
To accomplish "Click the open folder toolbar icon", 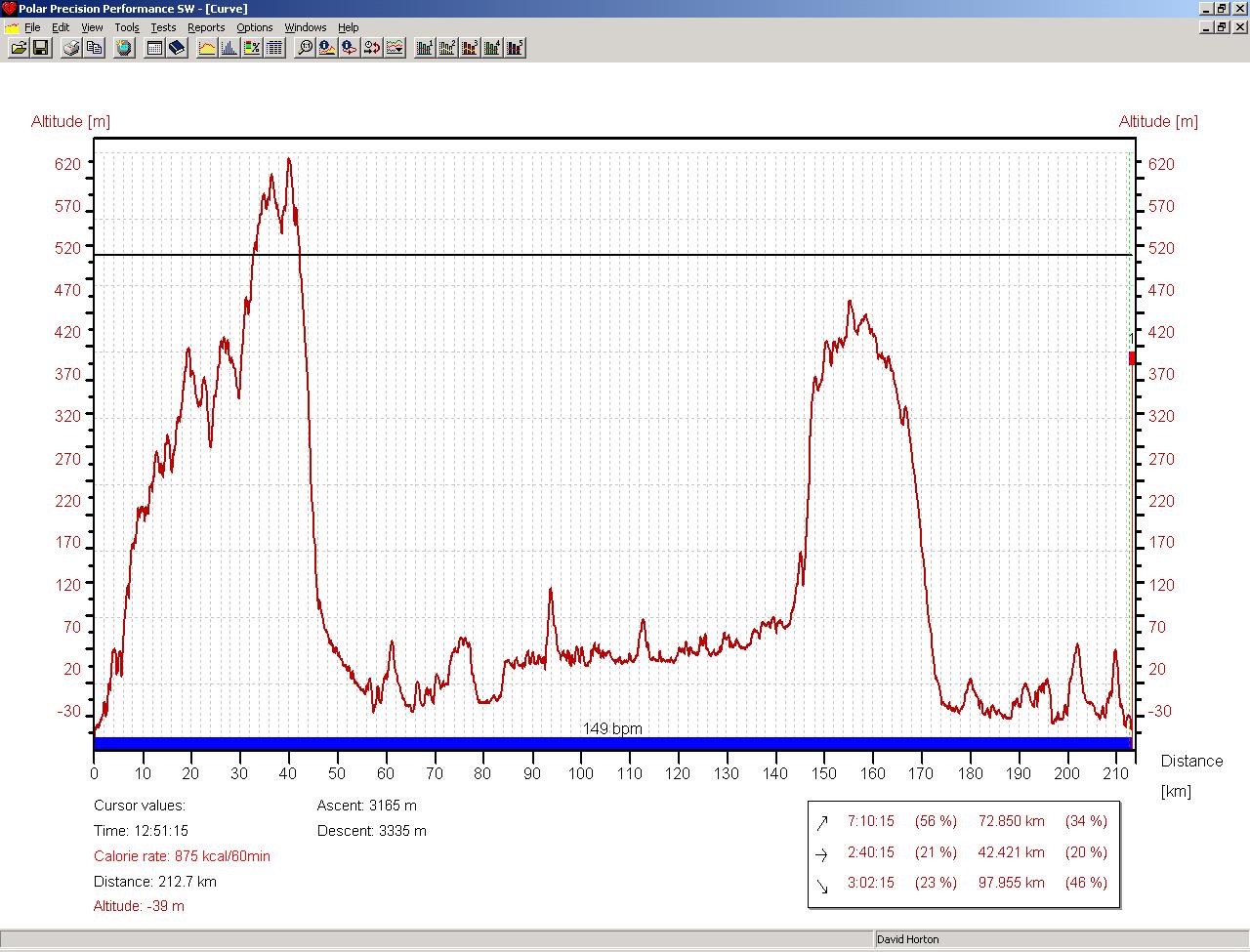I will coord(18,47).
